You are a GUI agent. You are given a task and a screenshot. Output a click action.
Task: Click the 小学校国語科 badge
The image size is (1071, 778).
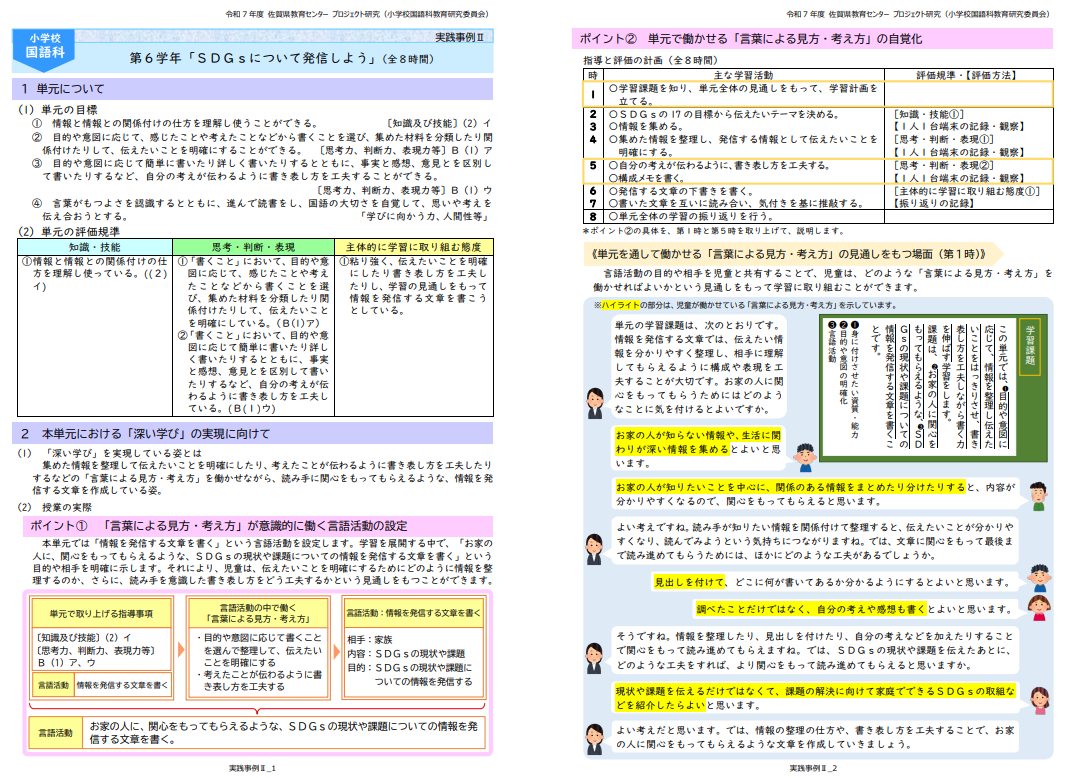46,48
